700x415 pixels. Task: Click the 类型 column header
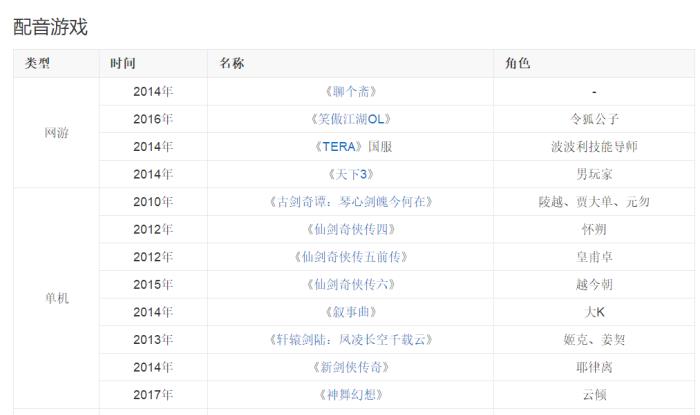point(38,63)
